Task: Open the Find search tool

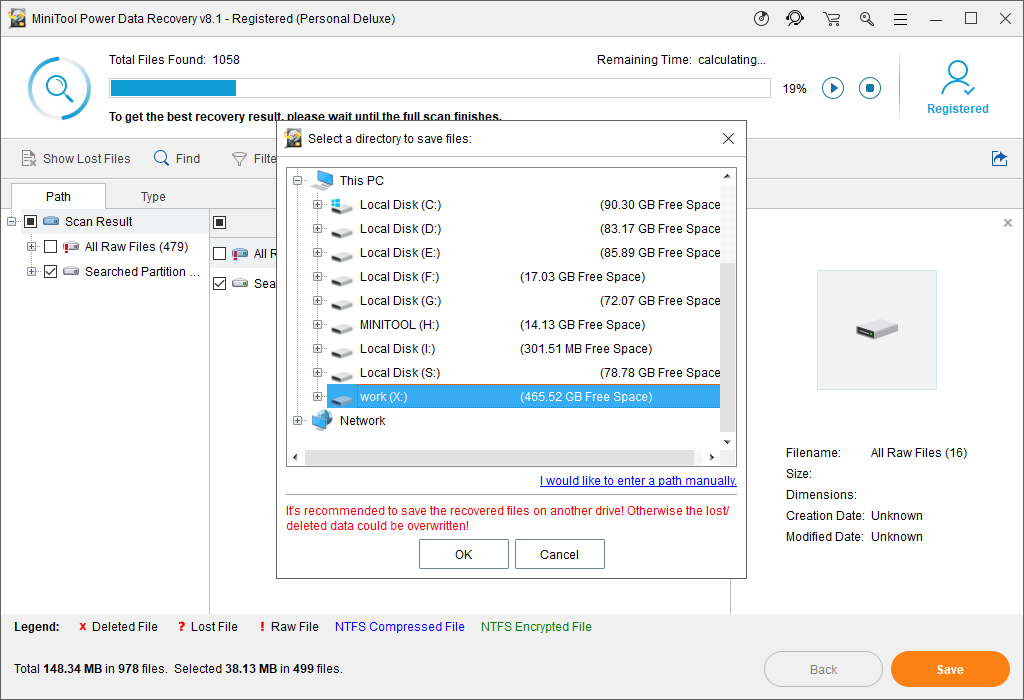Action: 177,159
